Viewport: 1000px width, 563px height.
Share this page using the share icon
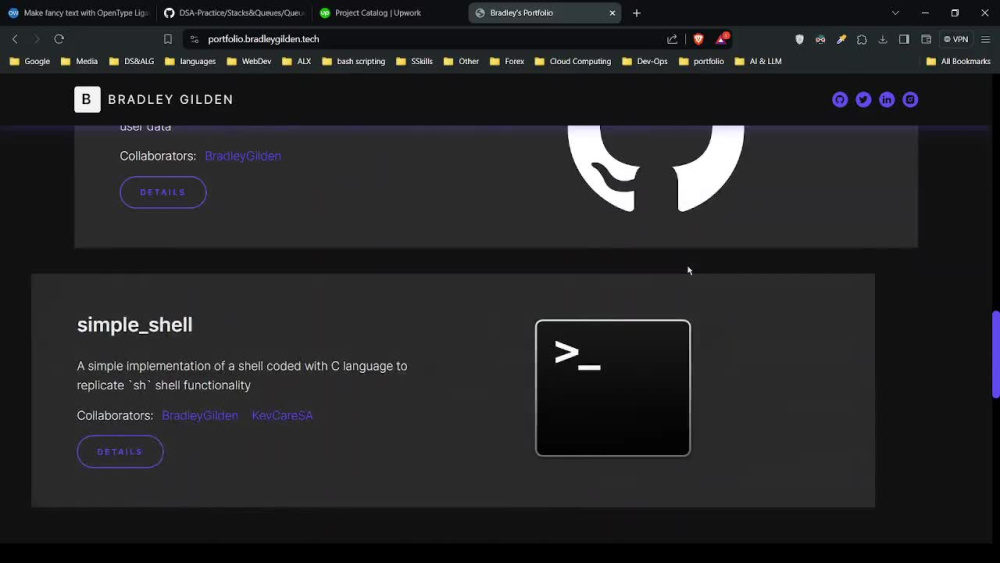click(x=672, y=39)
